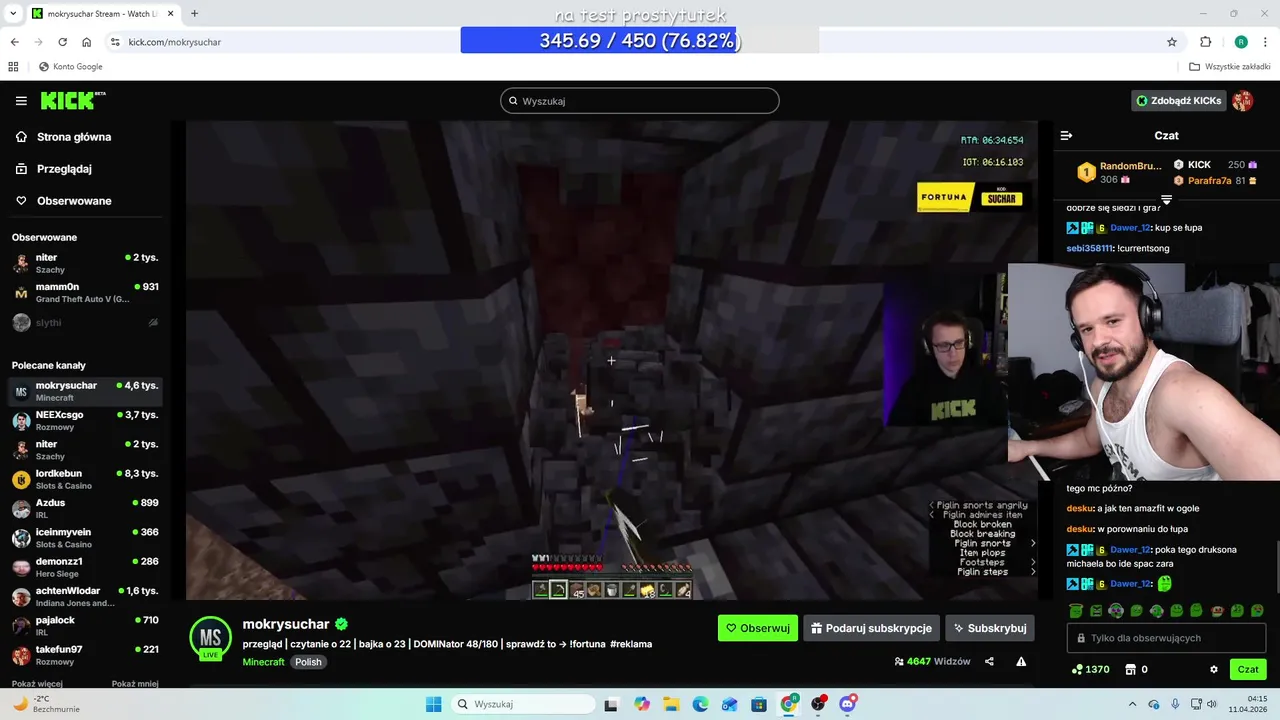Bookmark this page with the star icon
The image size is (1280, 720).
[x=1172, y=42]
